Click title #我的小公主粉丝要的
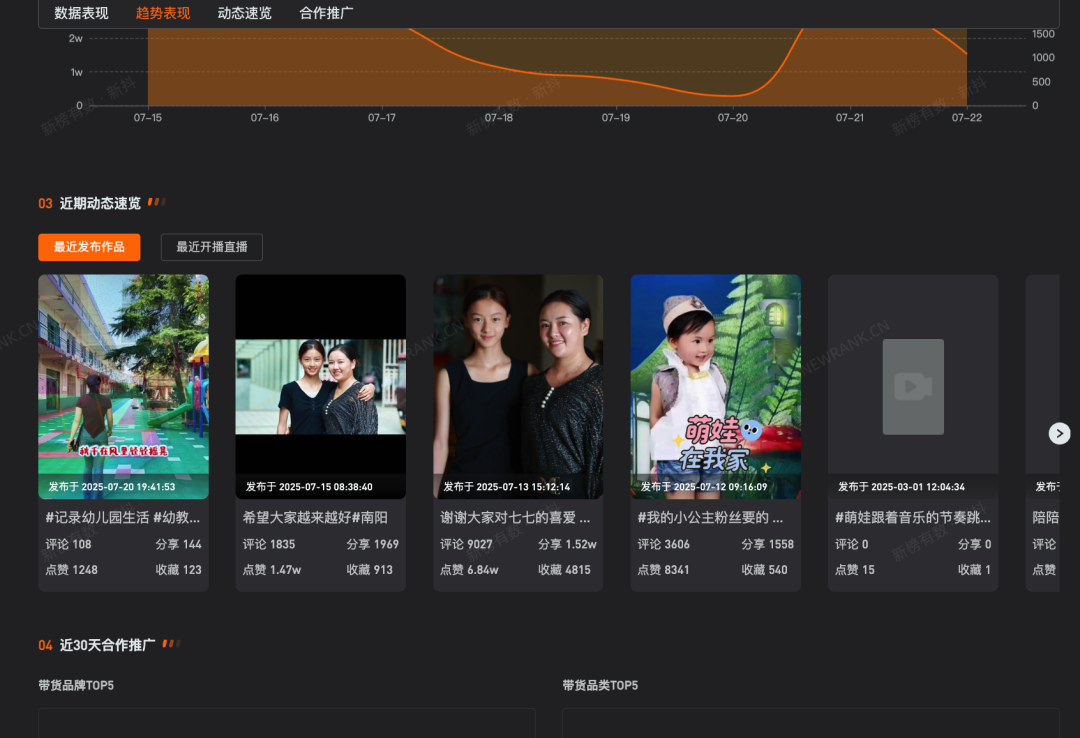1080x738 pixels. point(710,518)
